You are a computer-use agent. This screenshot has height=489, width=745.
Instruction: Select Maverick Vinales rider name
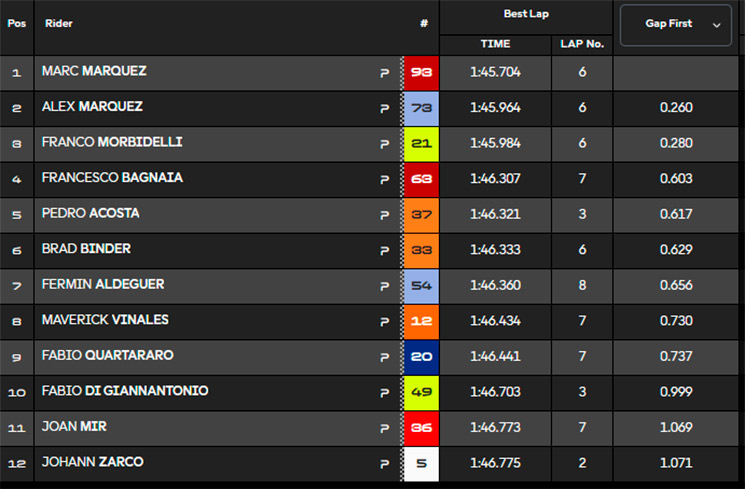[x=105, y=320]
